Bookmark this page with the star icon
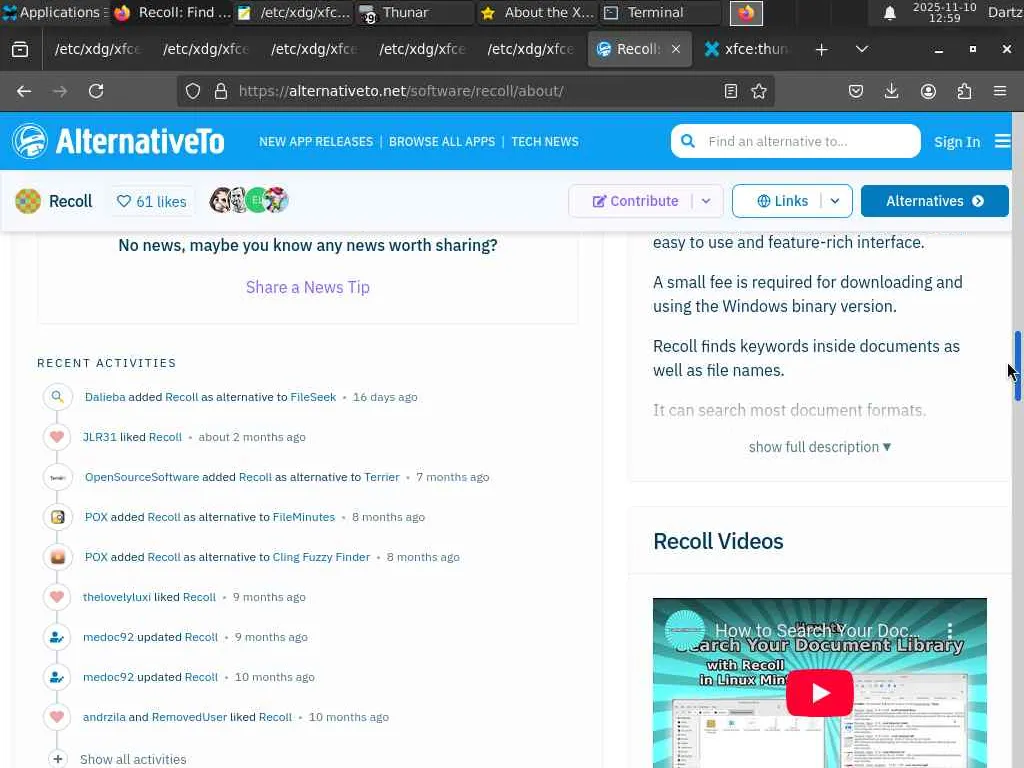 point(759,91)
